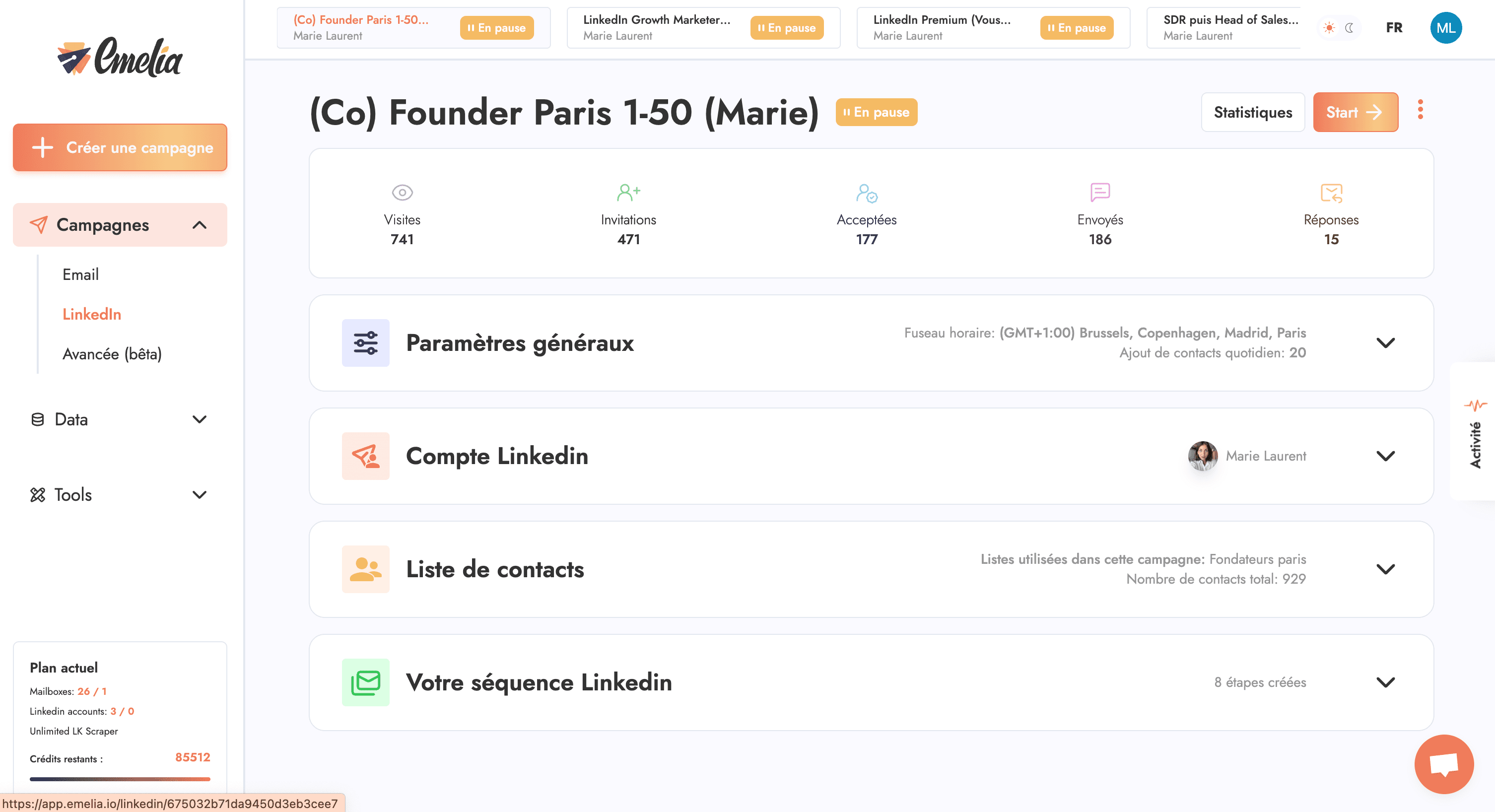
Task: Click the Paramètres généraux sliders icon
Action: pos(366,342)
